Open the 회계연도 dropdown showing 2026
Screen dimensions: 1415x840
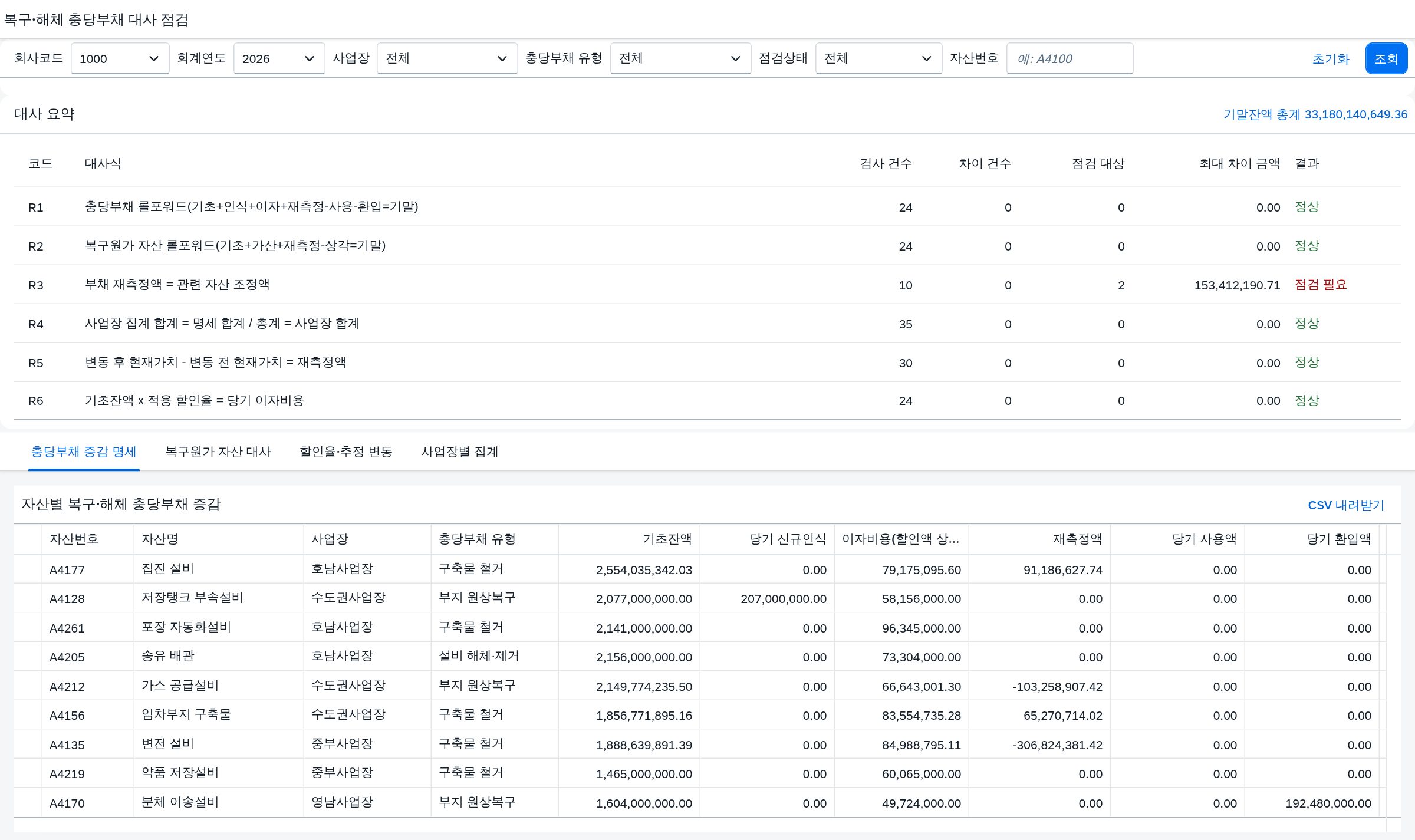click(x=279, y=58)
